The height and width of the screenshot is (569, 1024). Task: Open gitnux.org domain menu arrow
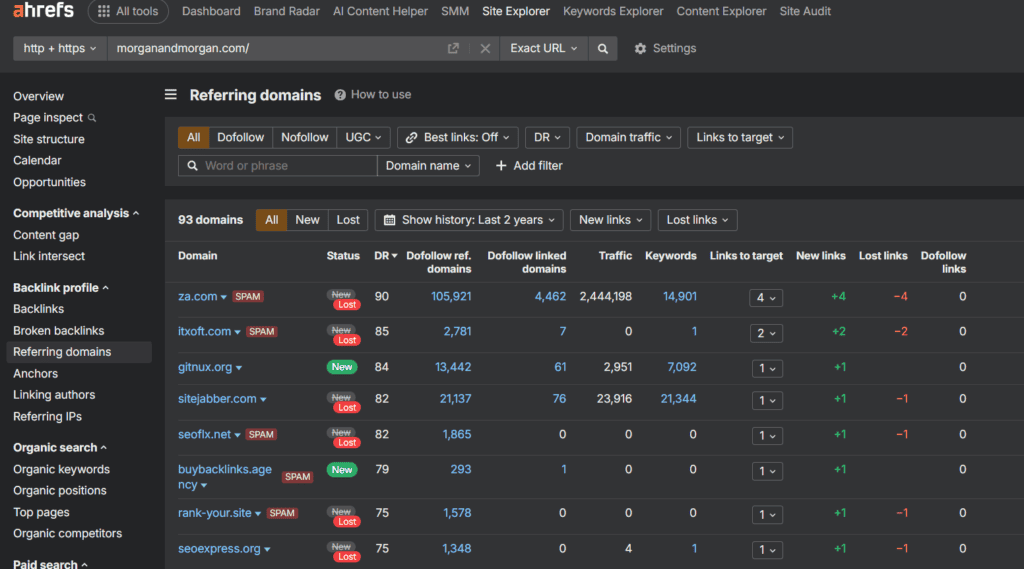(239, 368)
